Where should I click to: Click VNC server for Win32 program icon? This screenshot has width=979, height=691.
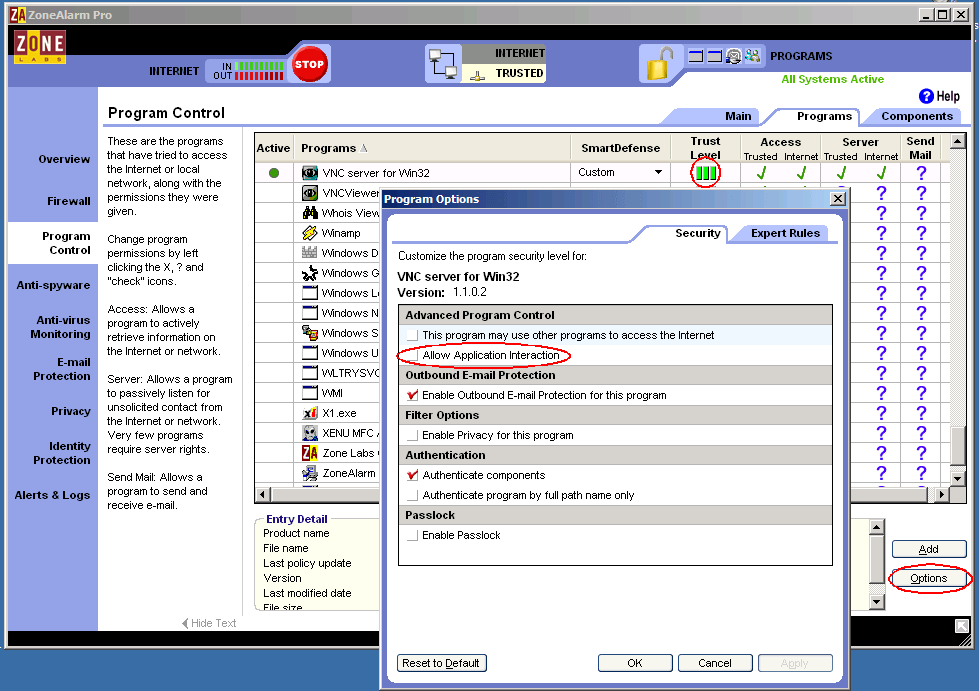310,173
